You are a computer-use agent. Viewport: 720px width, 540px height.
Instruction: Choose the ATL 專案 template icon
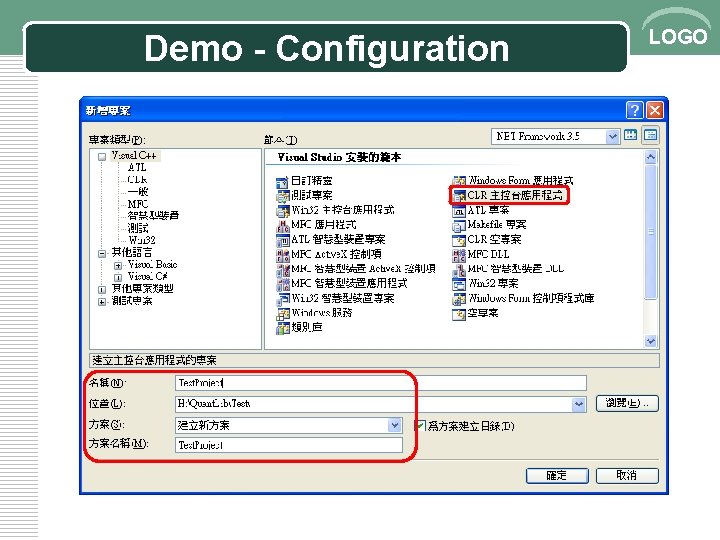tap(458, 211)
